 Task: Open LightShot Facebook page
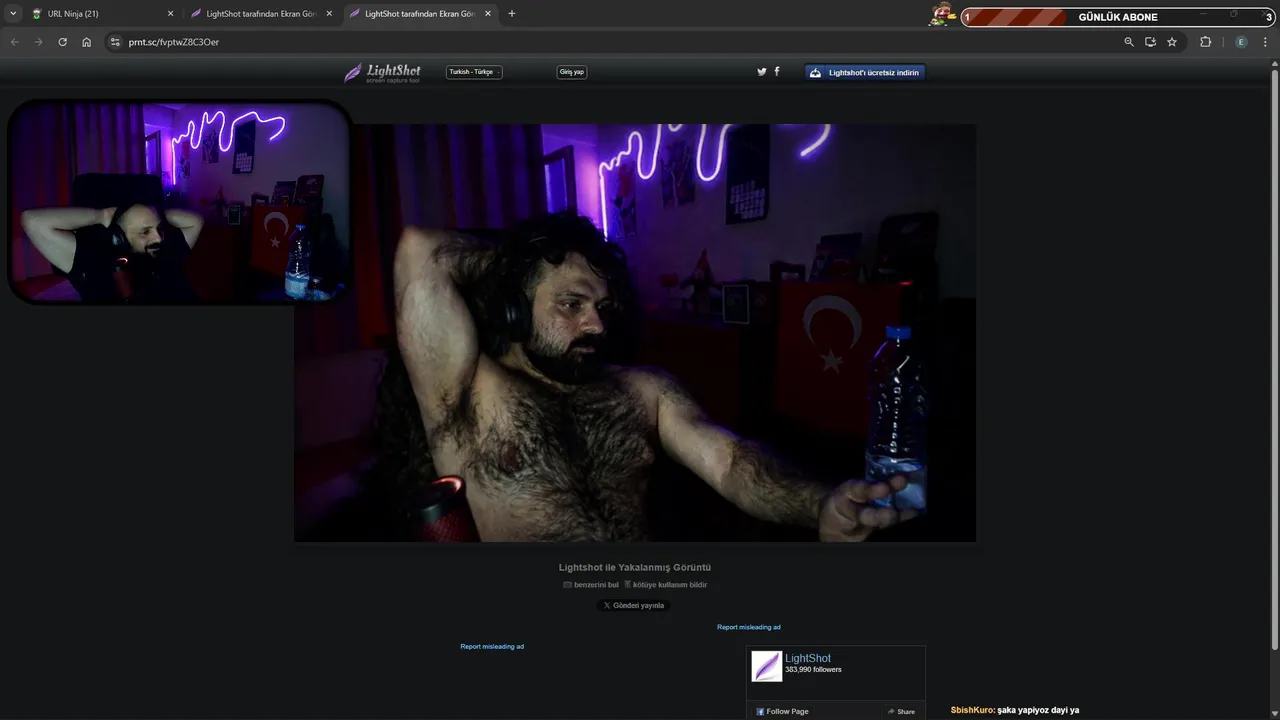coord(777,72)
